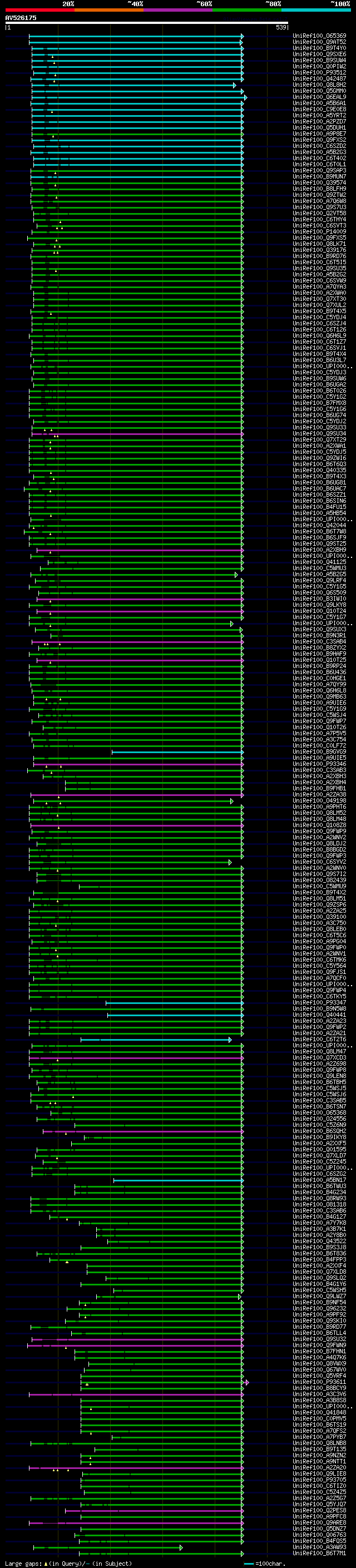Select hit UniRef100_C3SAB3

click(319, 770)
